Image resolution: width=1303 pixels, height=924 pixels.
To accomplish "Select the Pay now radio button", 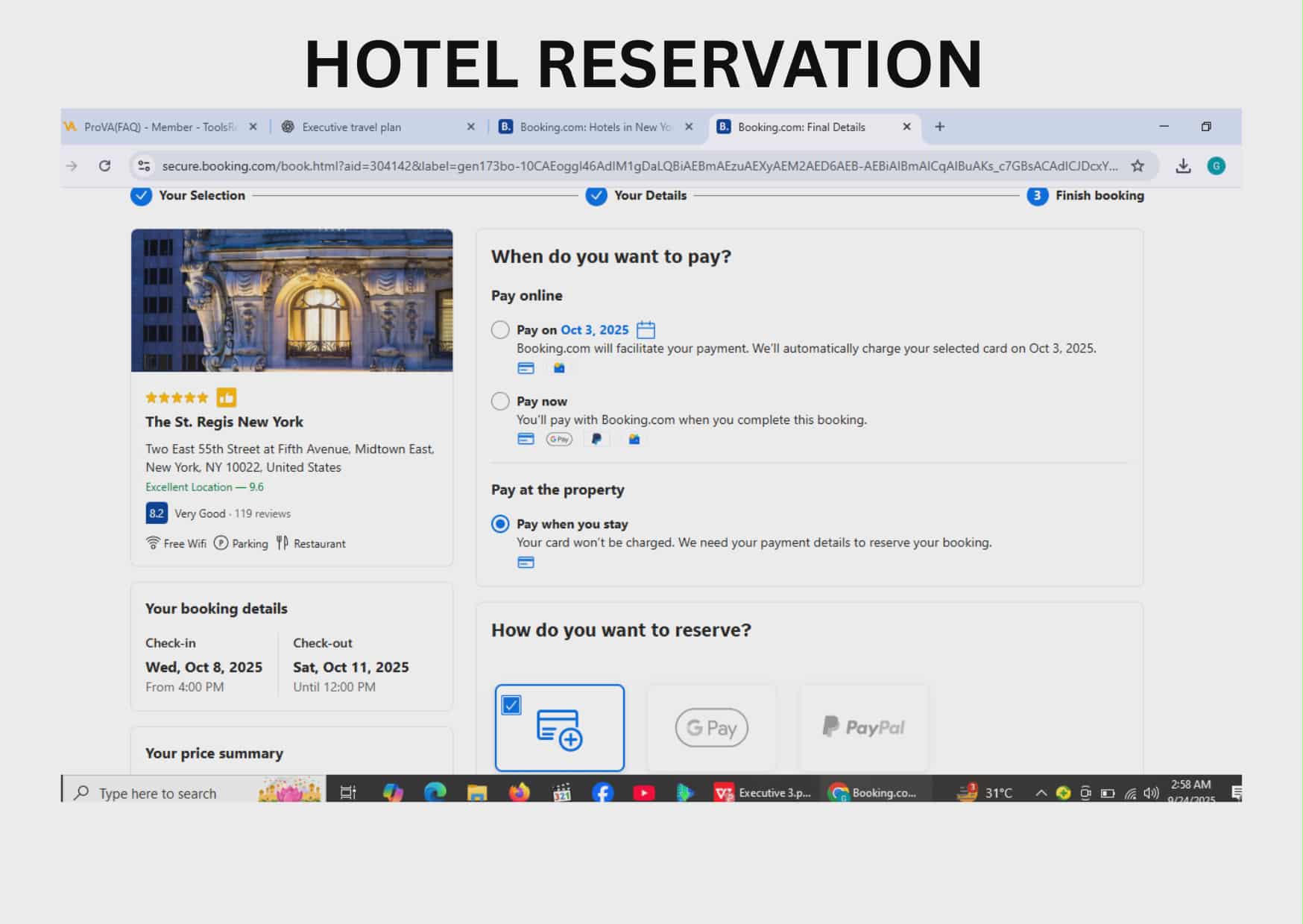I will click(500, 401).
